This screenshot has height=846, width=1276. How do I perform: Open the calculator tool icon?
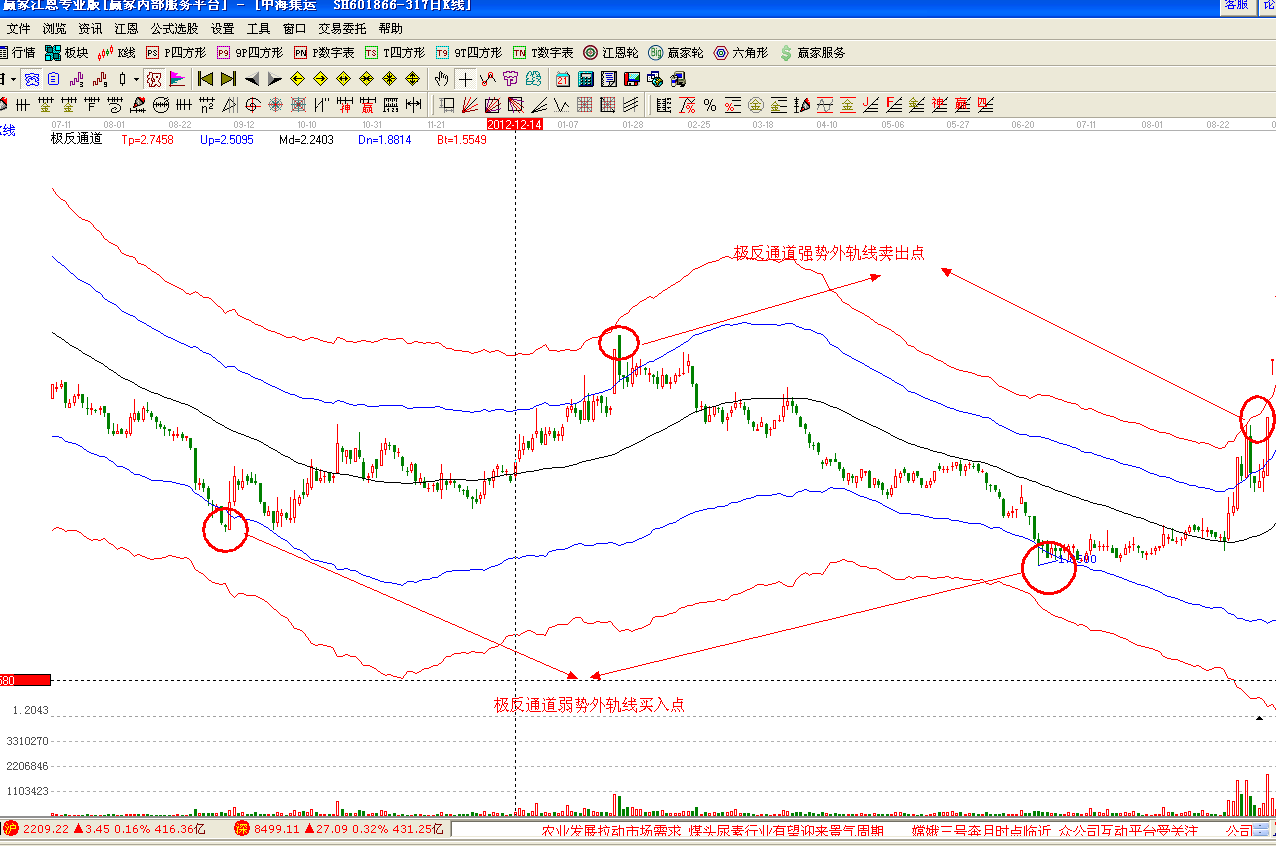click(586, 79)
